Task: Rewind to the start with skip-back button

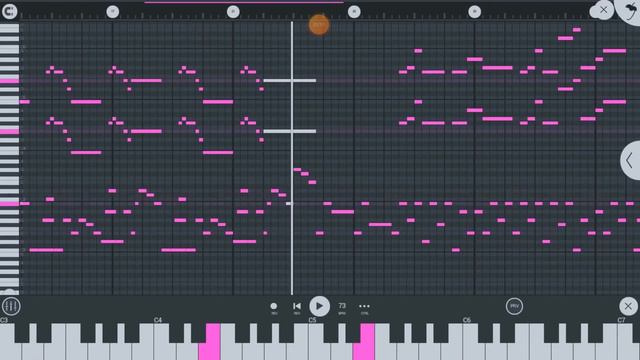Action: point(297,307)
